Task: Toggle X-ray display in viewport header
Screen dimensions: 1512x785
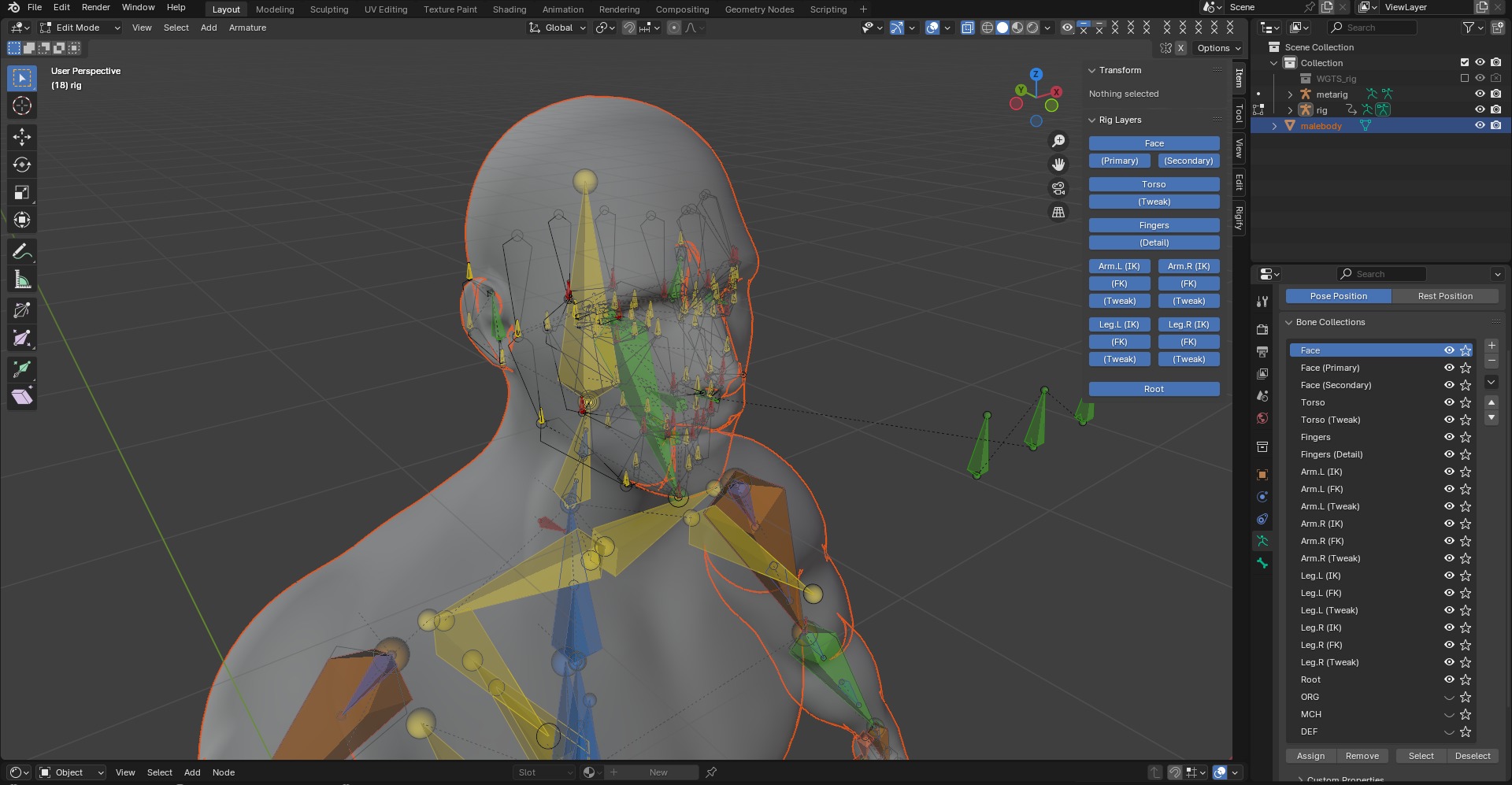Action: point(968,28)
